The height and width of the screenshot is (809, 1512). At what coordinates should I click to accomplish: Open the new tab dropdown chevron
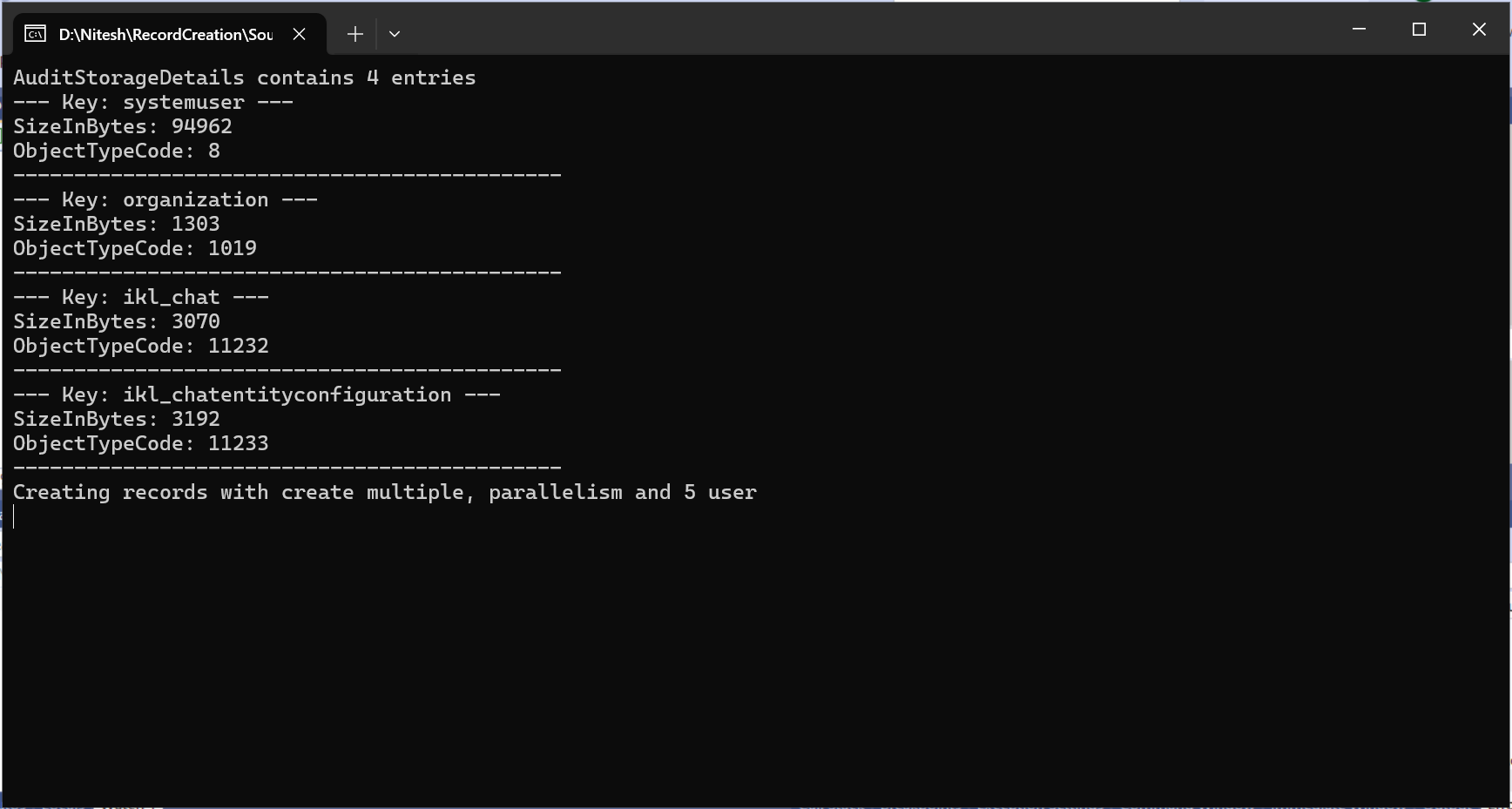pos(395,34)
